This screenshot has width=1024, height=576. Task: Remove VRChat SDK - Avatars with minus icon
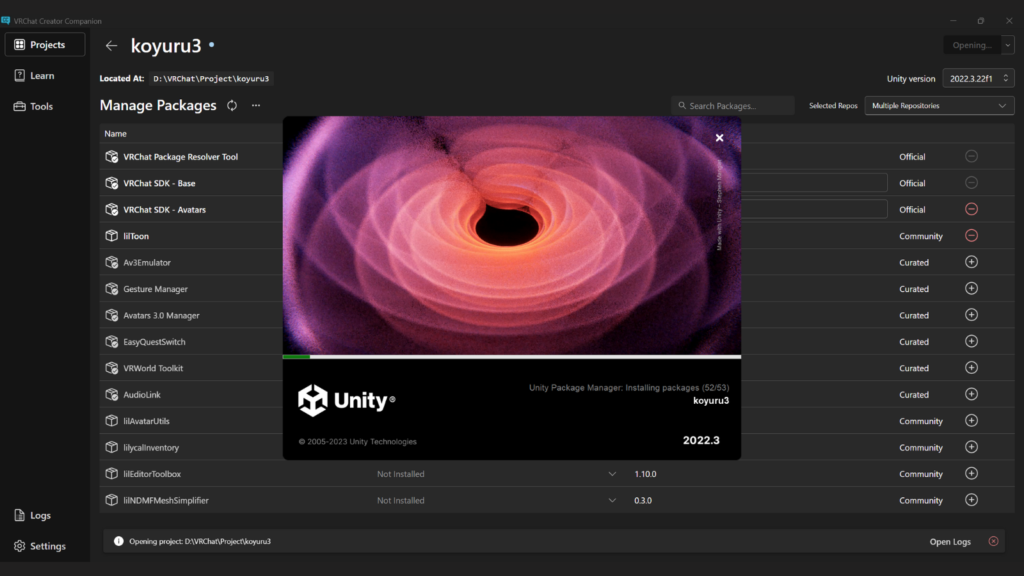(x=970, y=210)
